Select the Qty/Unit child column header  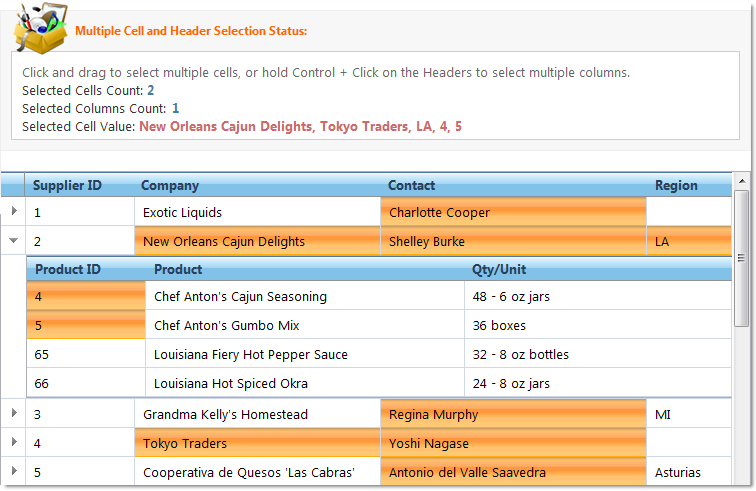[x=499, y=269]
